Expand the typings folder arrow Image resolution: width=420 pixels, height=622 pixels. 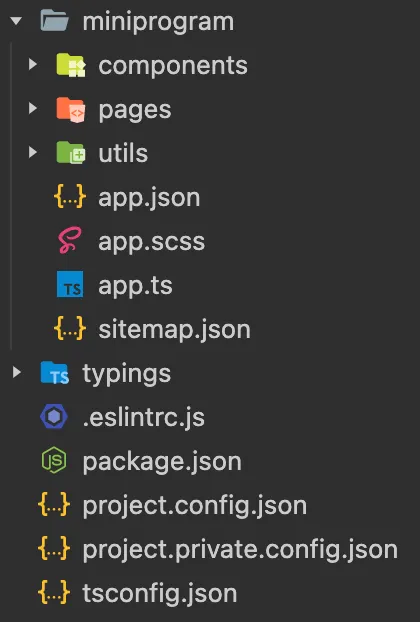pyautogui.click(x=17, y=372)
